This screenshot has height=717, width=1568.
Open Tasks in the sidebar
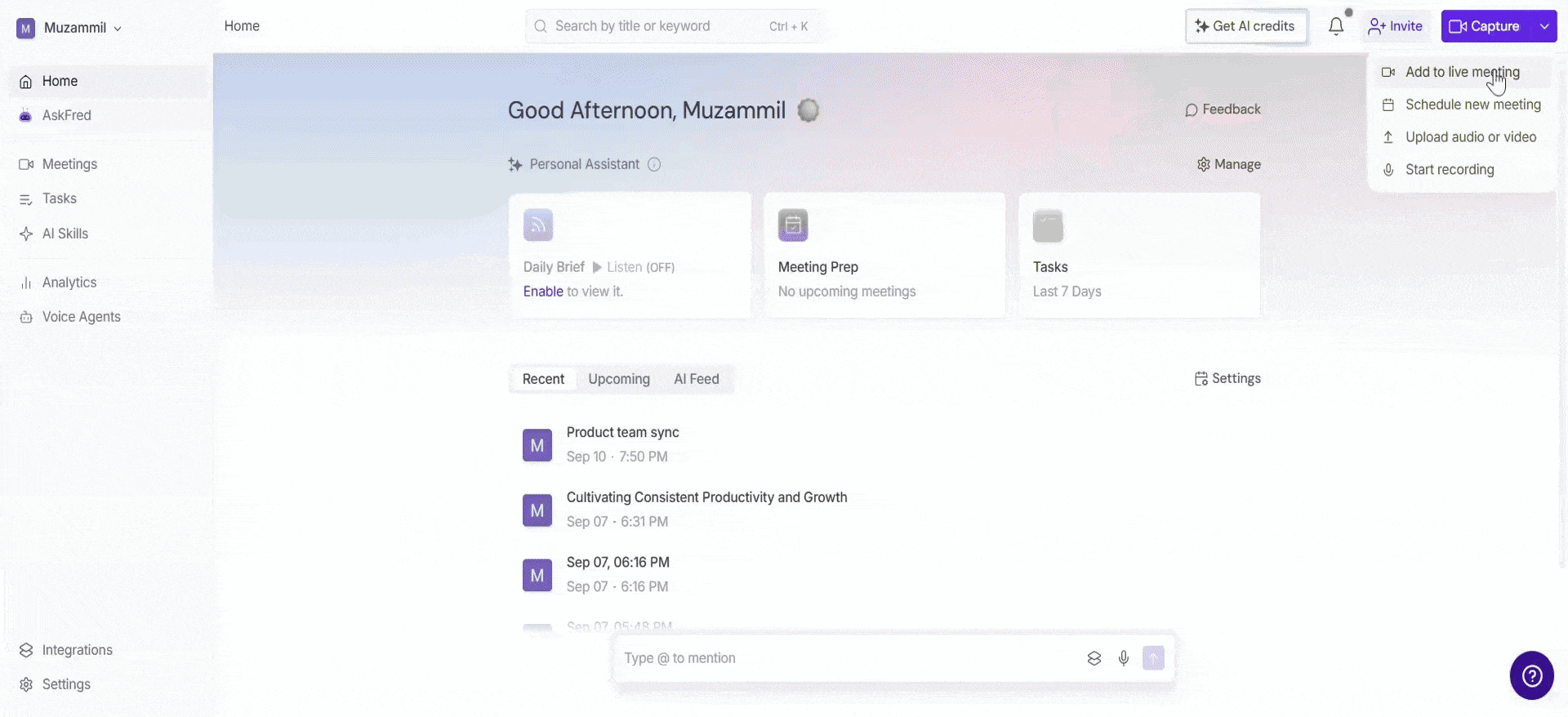click(108, 198)
